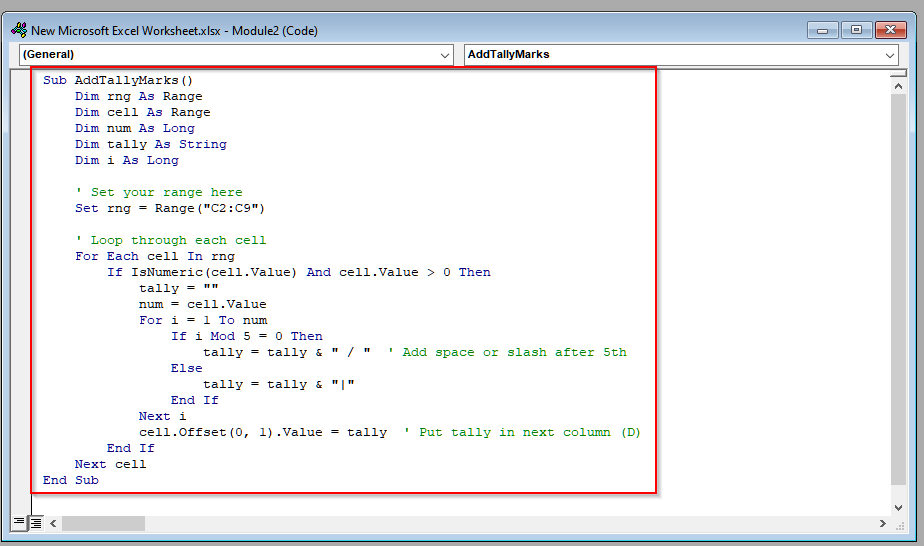
Task: Click the split bar above the vertical scrollbar
Action: 898,74
